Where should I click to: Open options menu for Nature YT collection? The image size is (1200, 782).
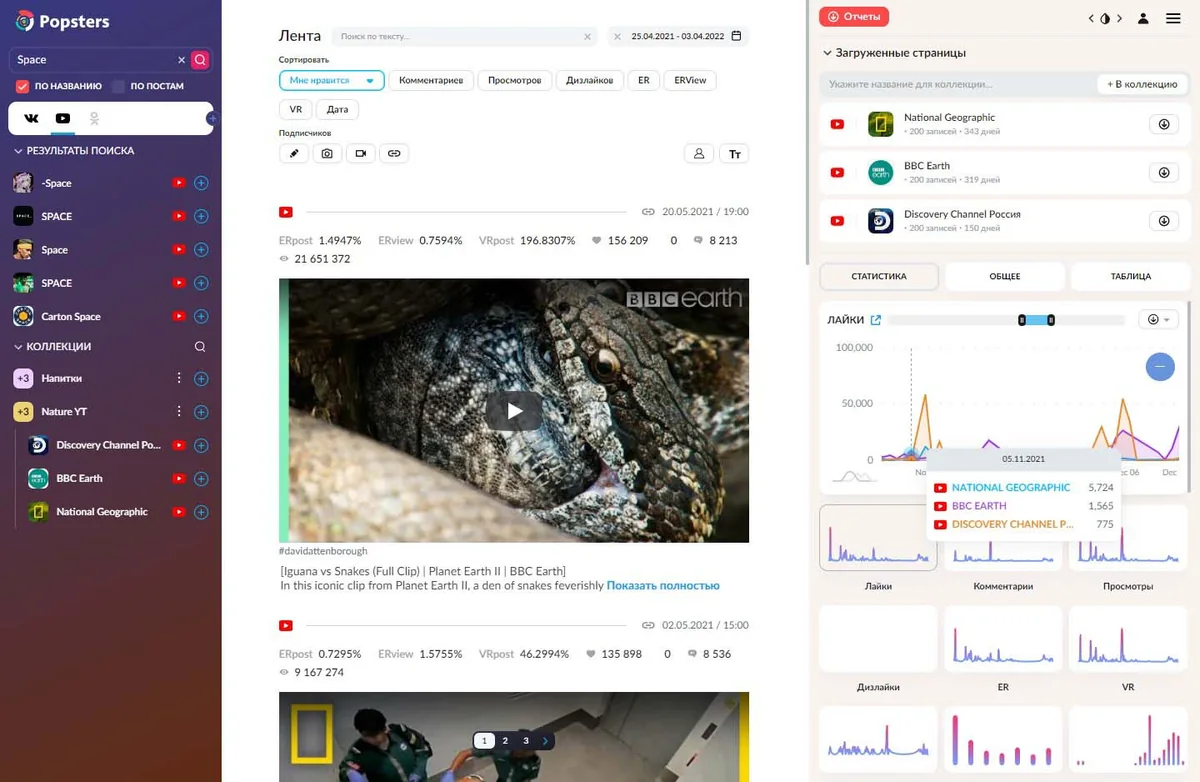click(x=180, y=412)
